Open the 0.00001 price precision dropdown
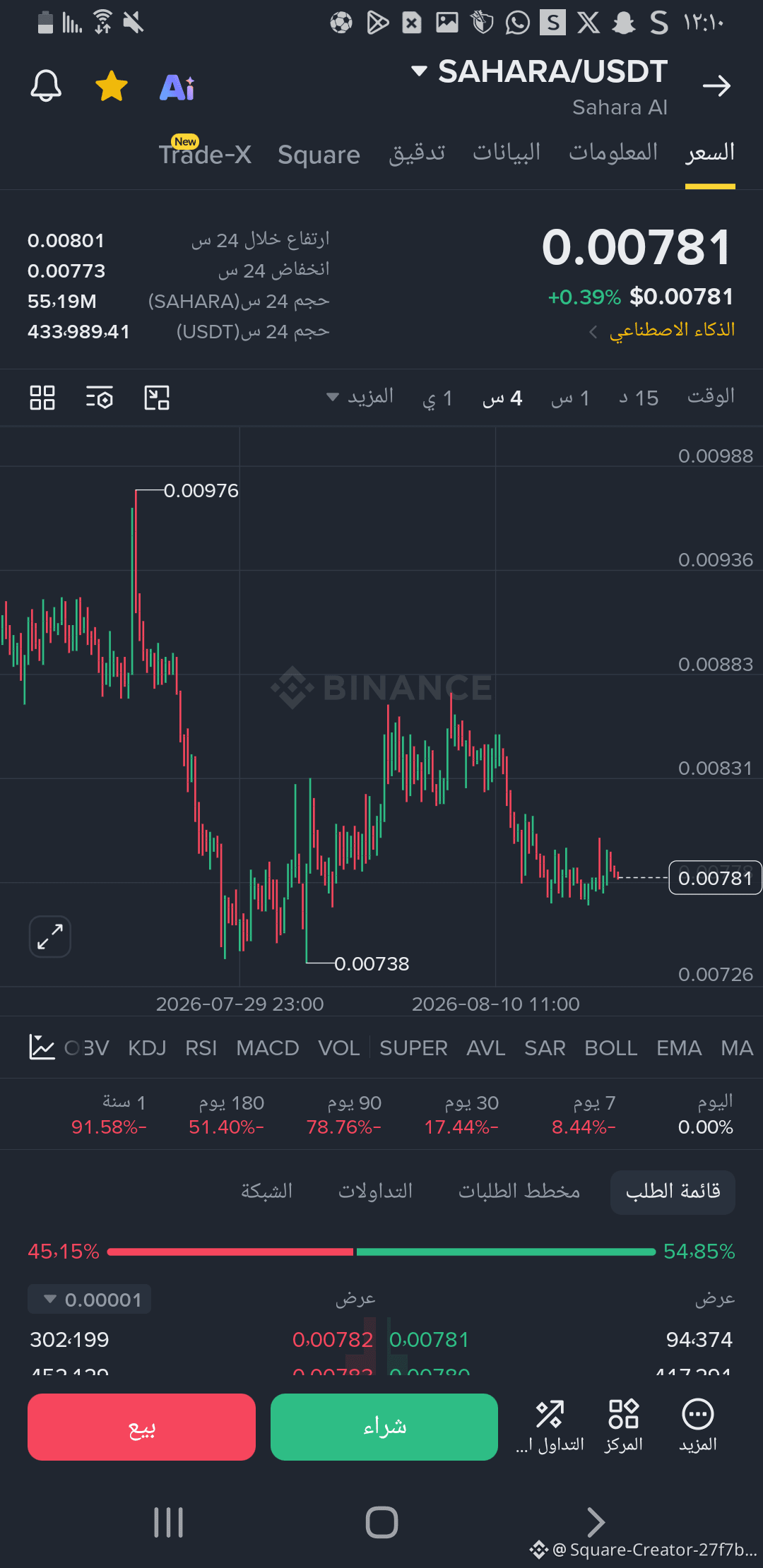 (x=90, y=1300)
